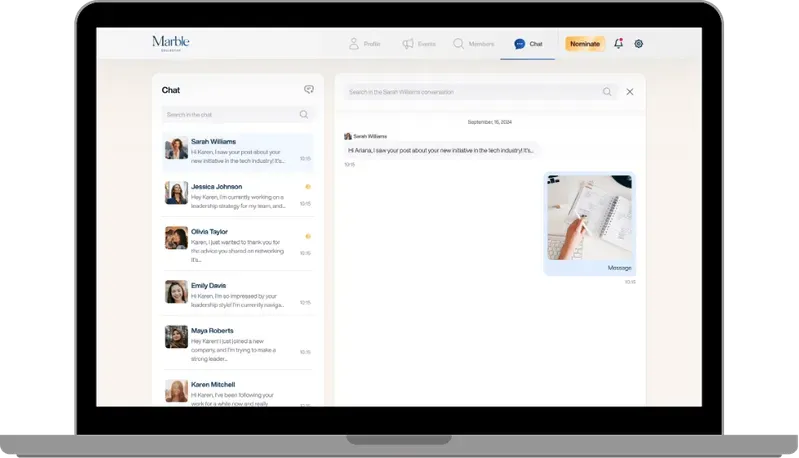Click Sarah Williams name above message

click(370, 137)
